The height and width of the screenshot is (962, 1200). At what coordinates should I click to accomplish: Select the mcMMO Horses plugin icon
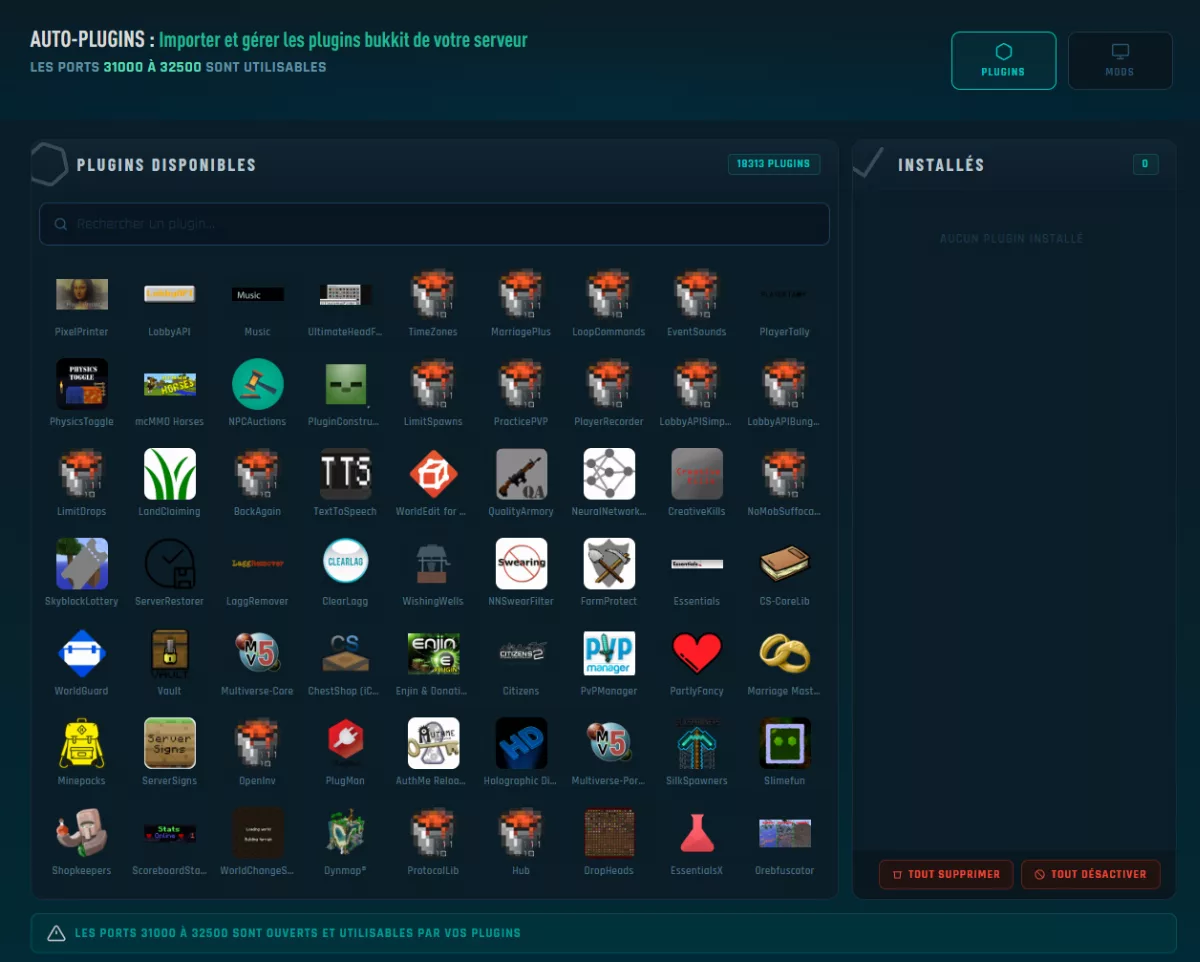tap(170, 384)
